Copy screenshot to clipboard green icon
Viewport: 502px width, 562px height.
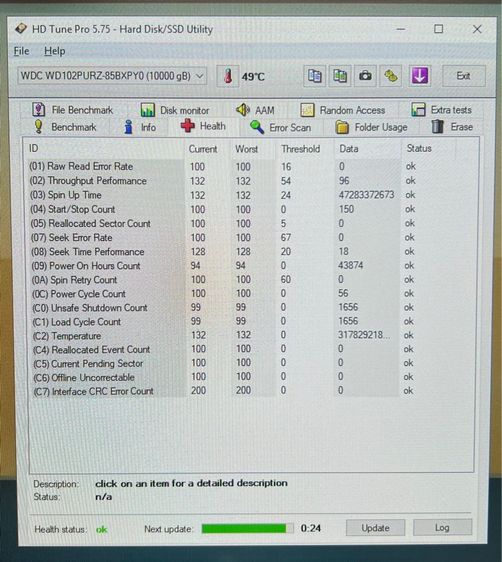tap(340, 76)
